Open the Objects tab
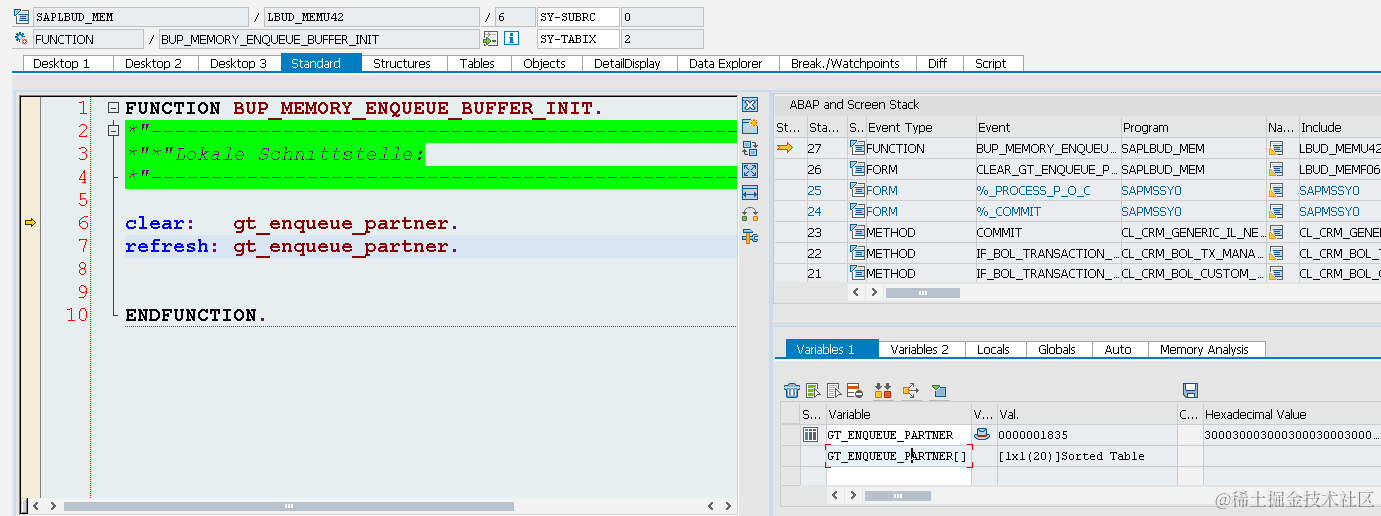Viewport: 1381px width, 516px height. pyautogui.click(x=545, y=63)
